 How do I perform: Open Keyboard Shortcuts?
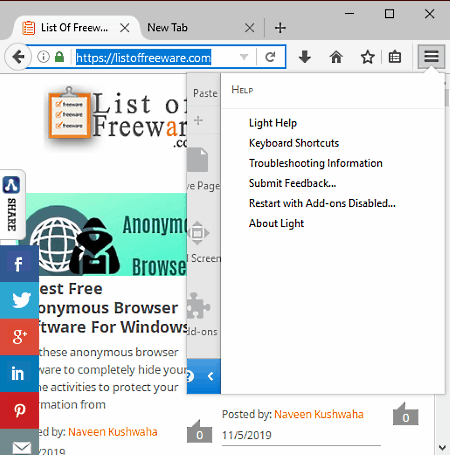point(294,143)
